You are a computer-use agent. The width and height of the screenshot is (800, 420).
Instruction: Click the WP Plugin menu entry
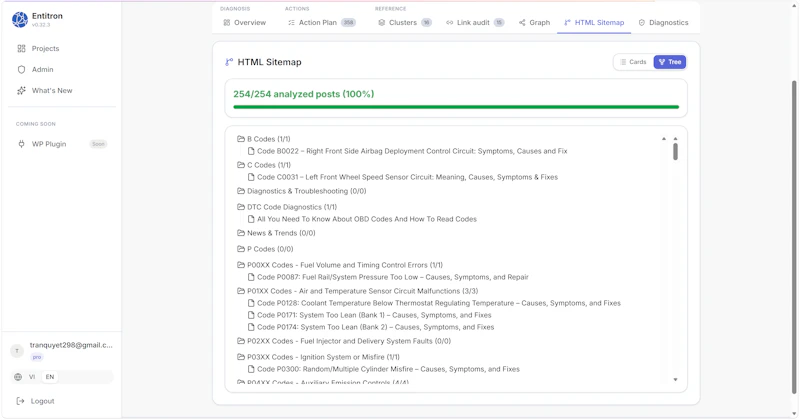tap(61, 144)
